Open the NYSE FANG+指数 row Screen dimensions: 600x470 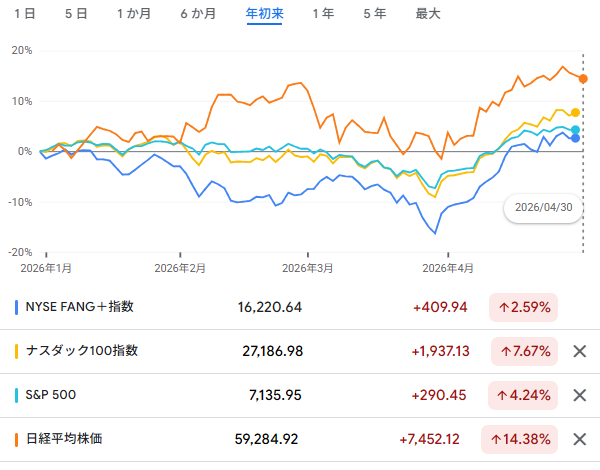click(x=300, y=307)
